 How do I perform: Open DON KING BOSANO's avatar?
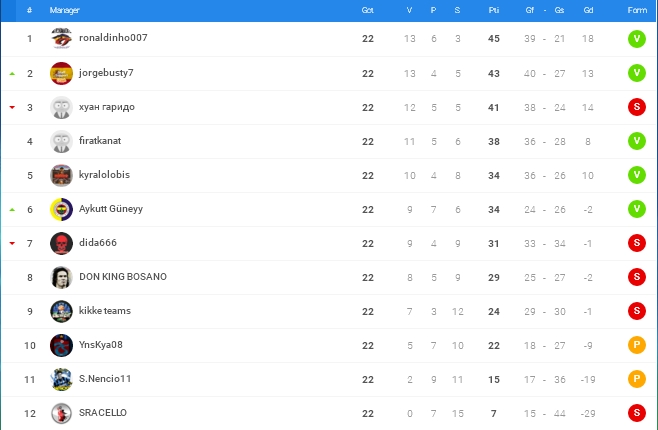click(61, 277)
